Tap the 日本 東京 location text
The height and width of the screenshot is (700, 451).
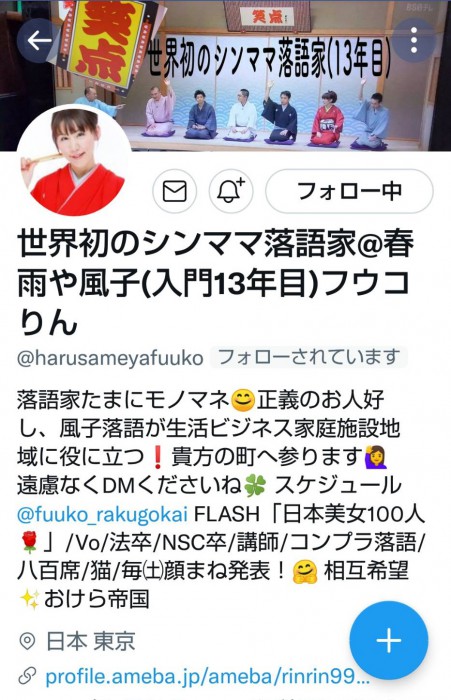point(91,642)
